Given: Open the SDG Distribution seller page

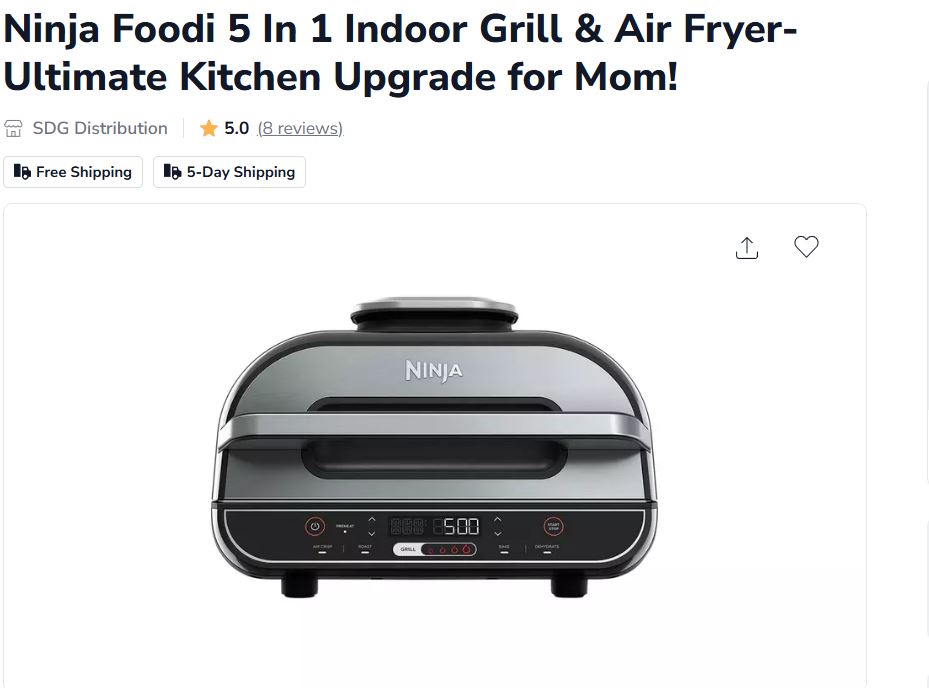Looking at the screenshot, I should [x=100, y=128].
